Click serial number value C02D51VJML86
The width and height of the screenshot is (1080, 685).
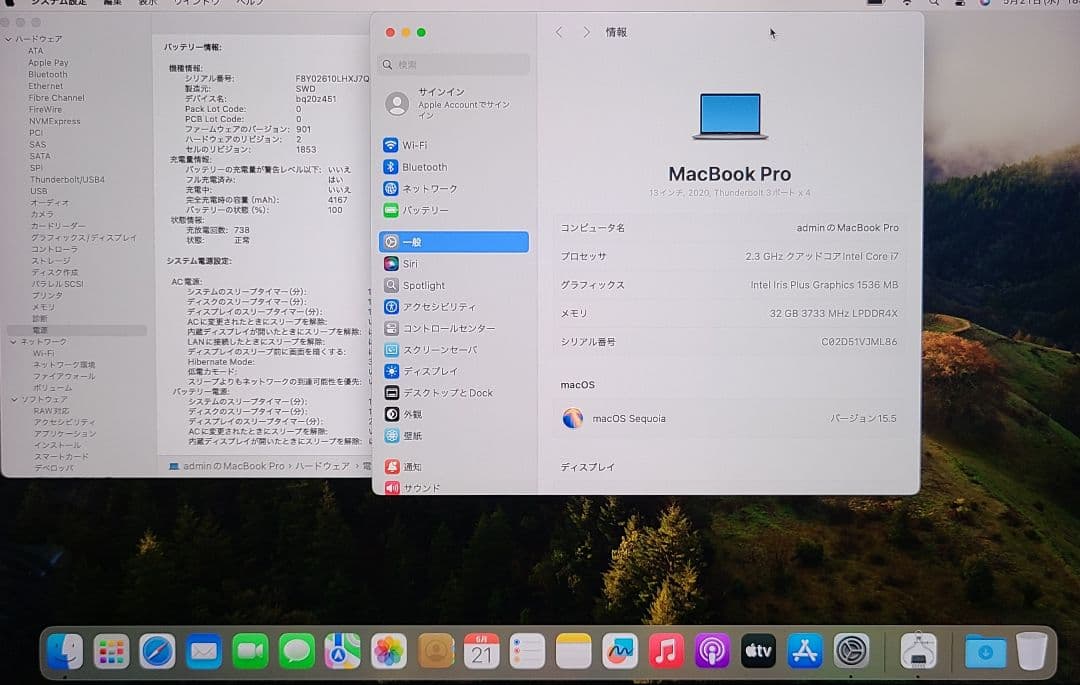[859, 341]
